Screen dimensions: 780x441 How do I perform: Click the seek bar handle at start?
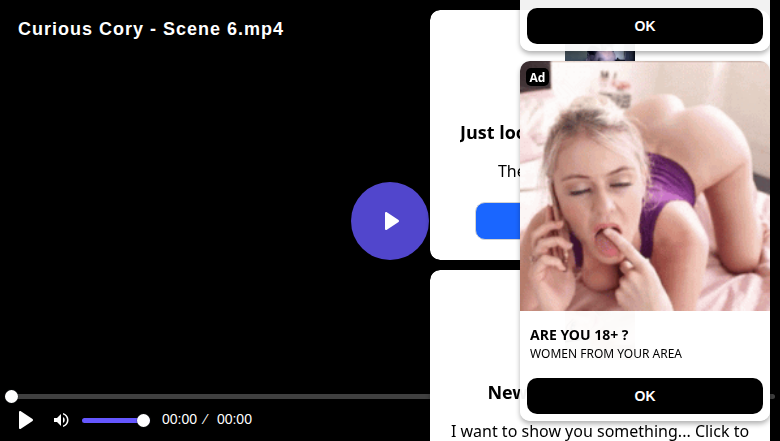11,397
